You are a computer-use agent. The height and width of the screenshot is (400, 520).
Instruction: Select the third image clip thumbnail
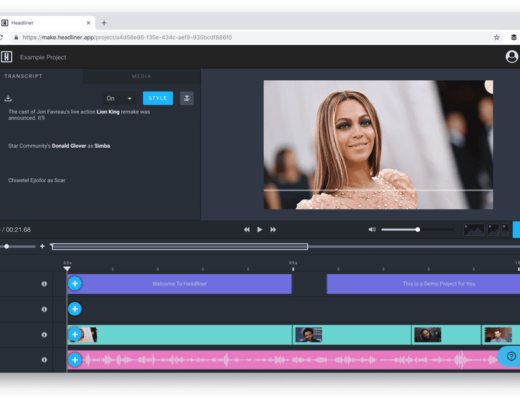click(428, 334)
